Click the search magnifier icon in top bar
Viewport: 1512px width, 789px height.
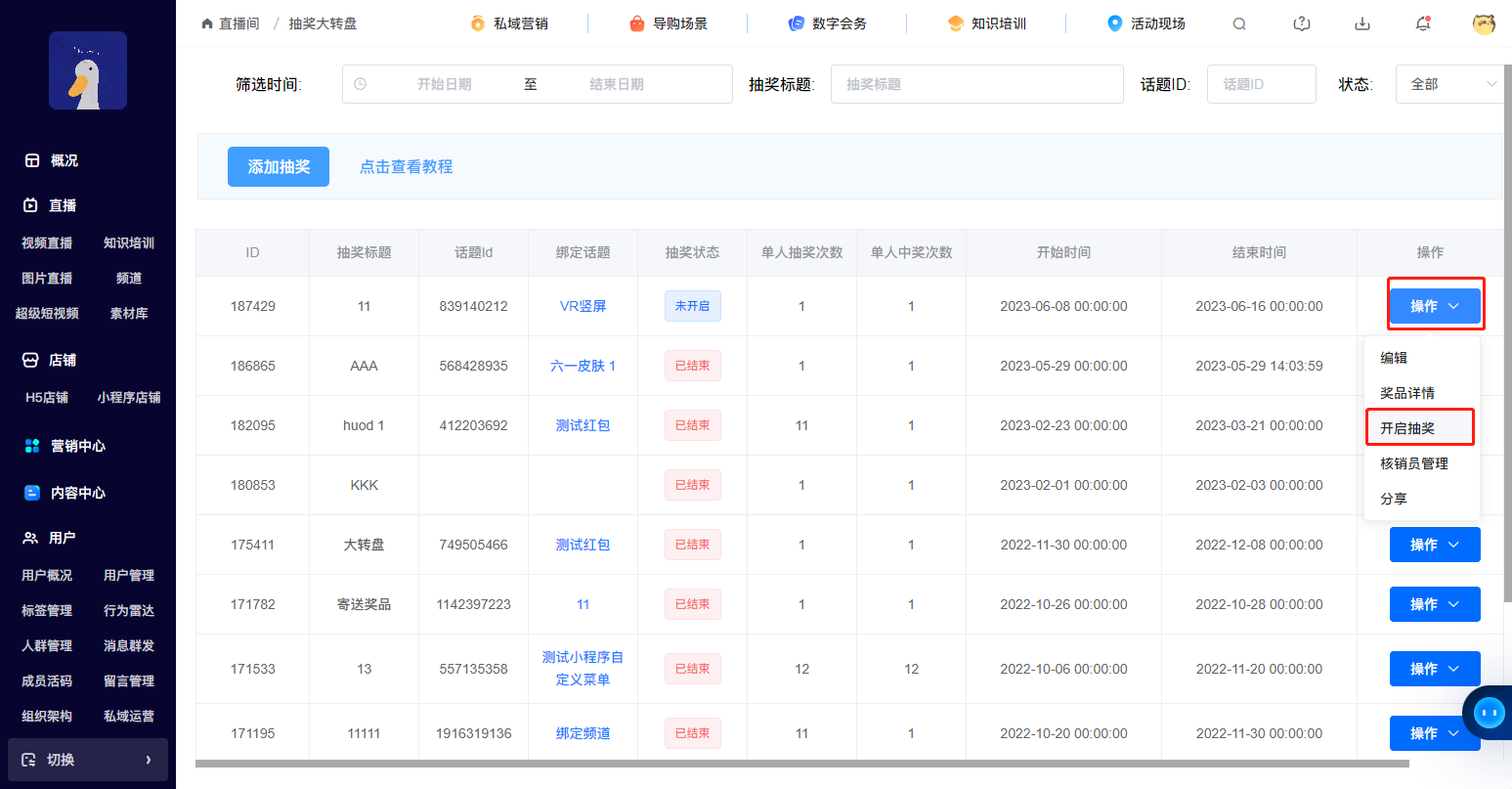[x=1239, y=23]
